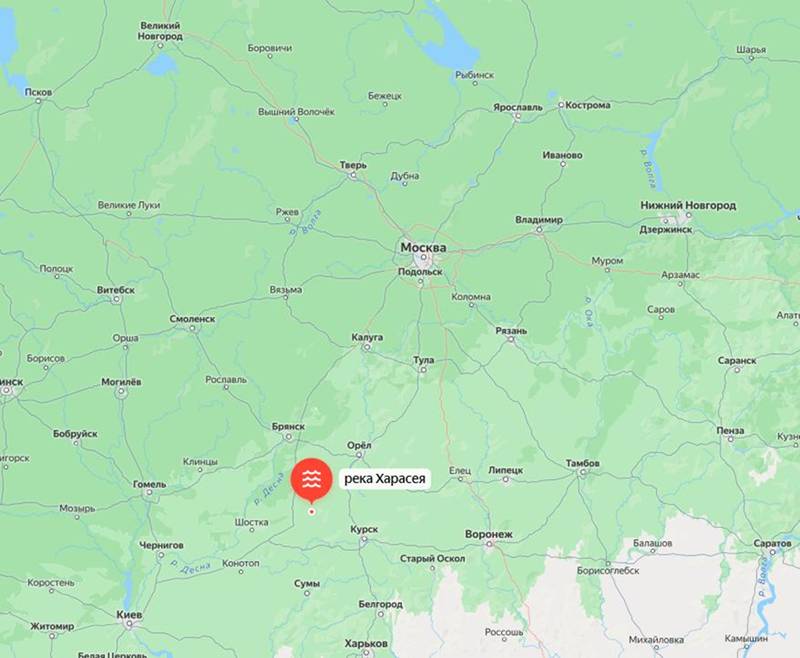Screen dimensions: 800x658
Task: Select the Киев city label
Action: [129, 614]
